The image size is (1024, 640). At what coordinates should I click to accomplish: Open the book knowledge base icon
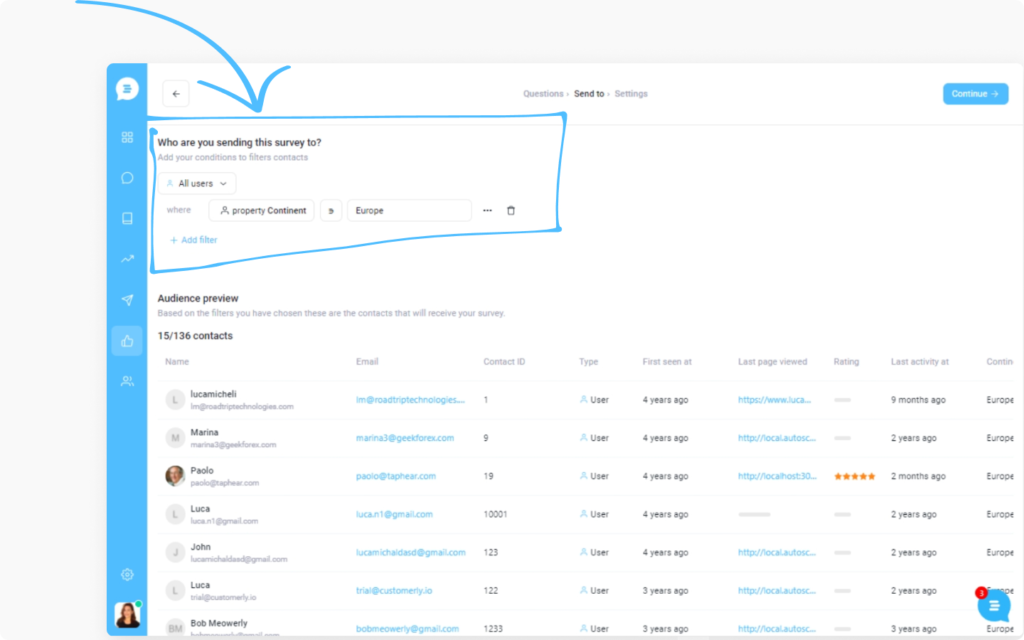click(127, 218)
